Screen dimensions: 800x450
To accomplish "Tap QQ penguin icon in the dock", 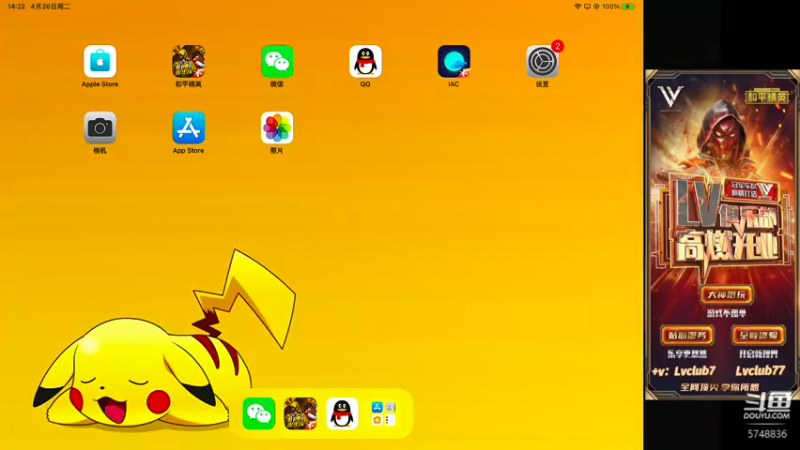I will 342,413.
